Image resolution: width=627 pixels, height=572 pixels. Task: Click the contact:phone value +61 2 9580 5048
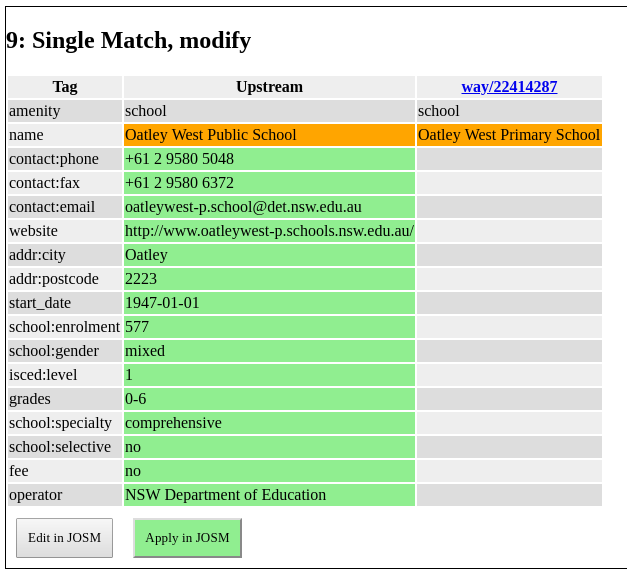269,159
